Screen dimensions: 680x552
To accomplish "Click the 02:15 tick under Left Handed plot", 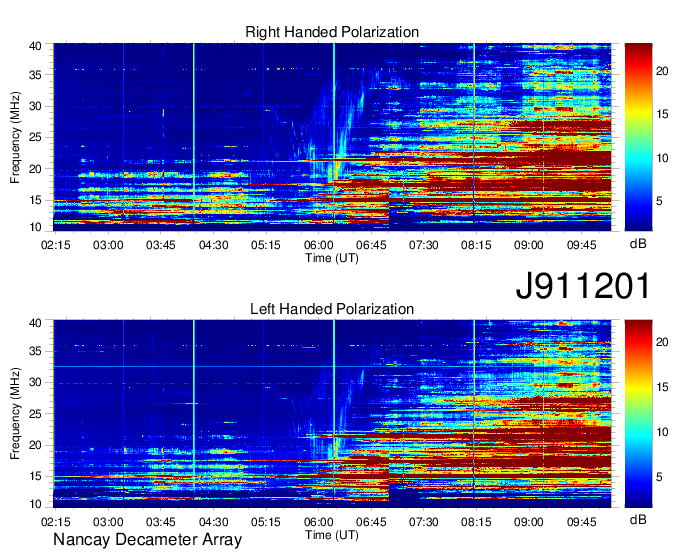I will pyautogui.click(x=56, y=522).
